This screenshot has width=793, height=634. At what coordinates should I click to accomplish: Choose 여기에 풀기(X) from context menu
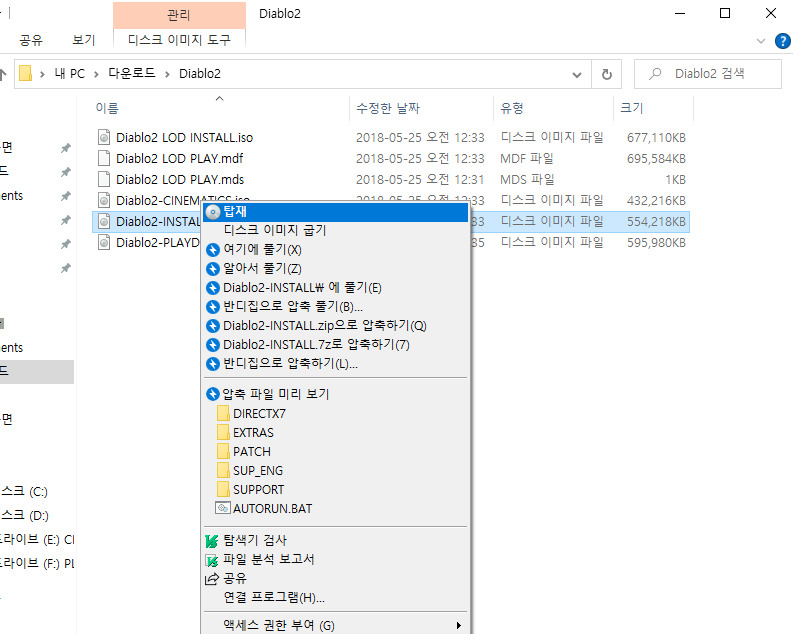coord(336,250)
